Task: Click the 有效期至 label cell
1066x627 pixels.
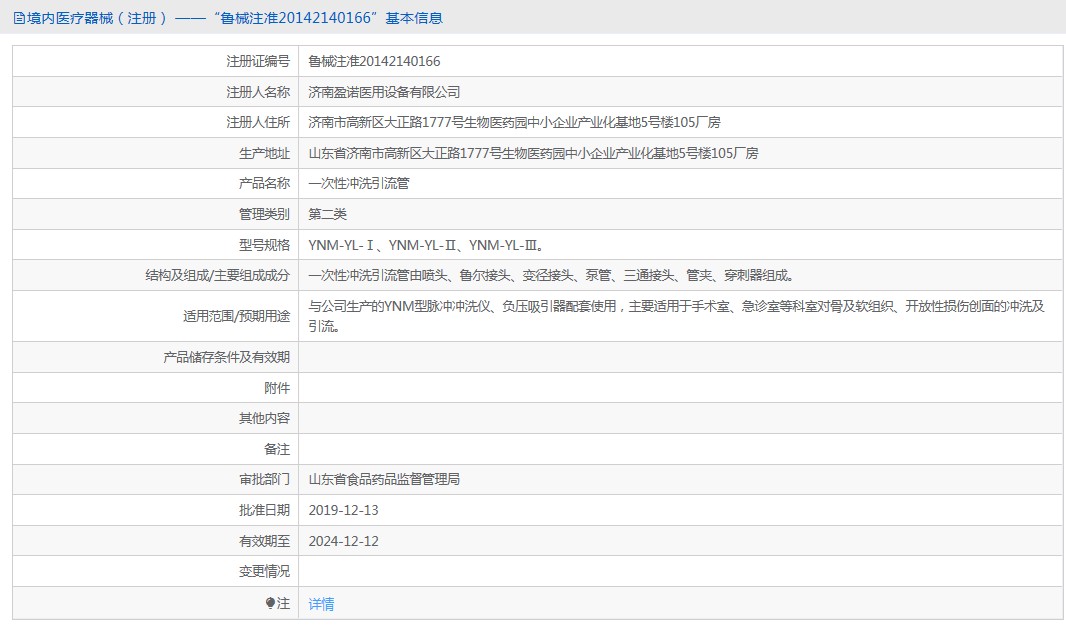Action: tap(156, 541)
